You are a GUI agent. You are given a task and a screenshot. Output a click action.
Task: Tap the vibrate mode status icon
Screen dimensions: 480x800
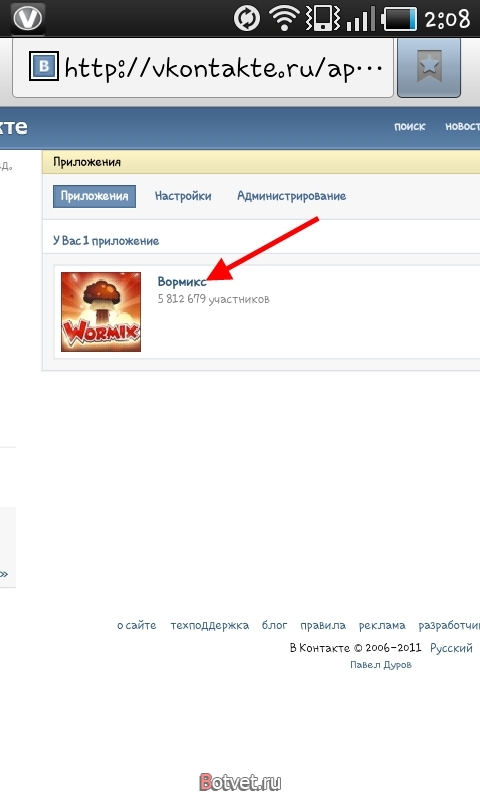322,19
